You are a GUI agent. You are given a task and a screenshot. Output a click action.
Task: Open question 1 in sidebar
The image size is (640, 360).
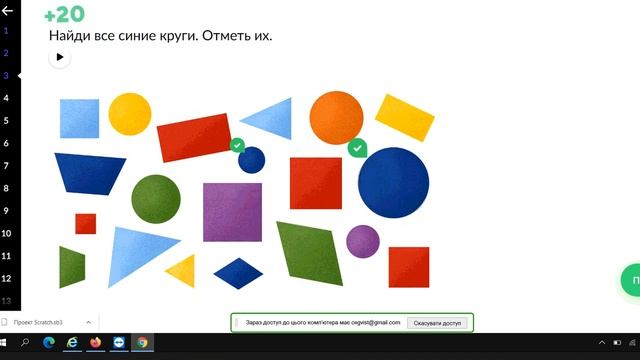point(6,31)
